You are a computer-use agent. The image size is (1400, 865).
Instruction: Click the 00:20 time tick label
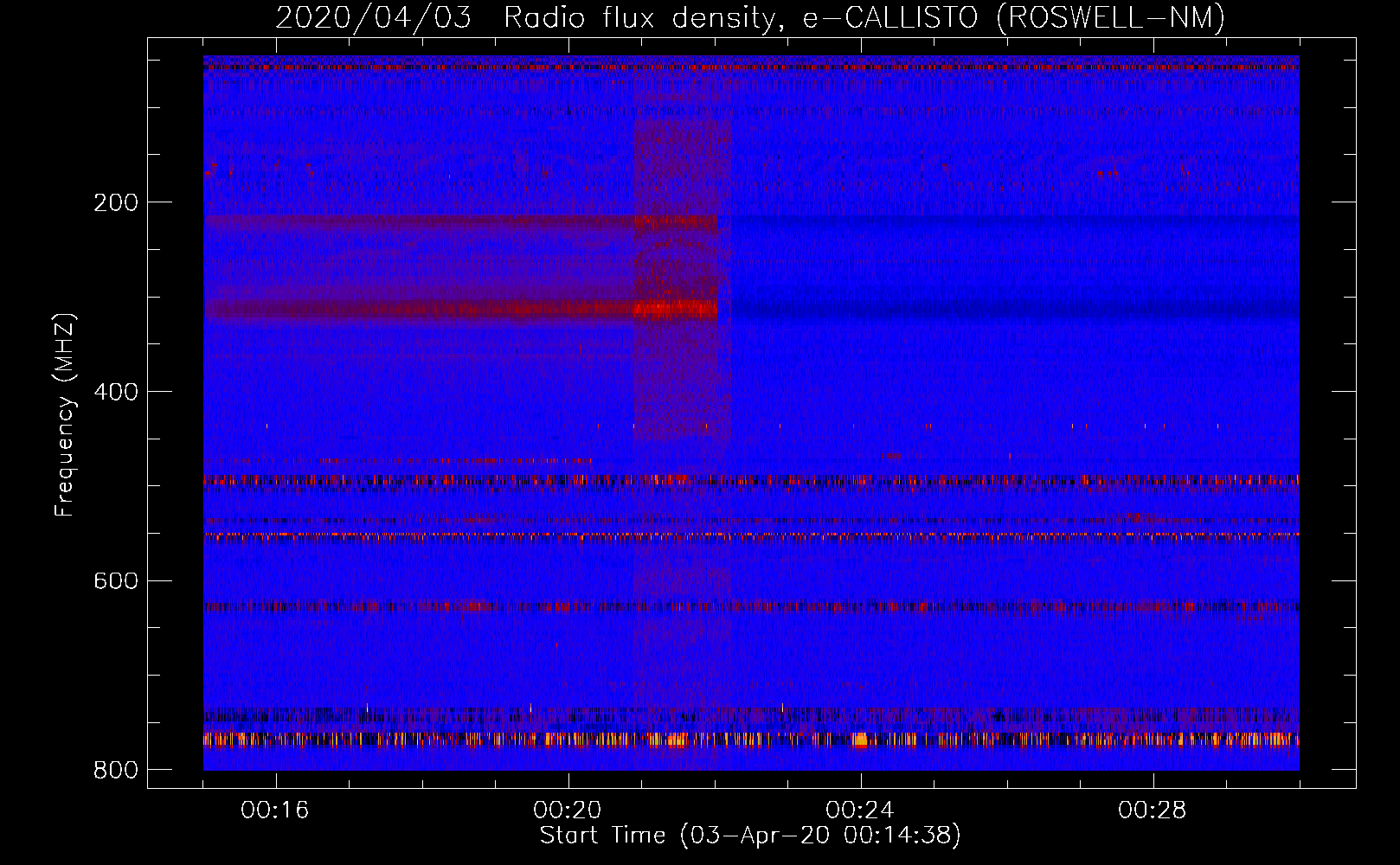568,811
